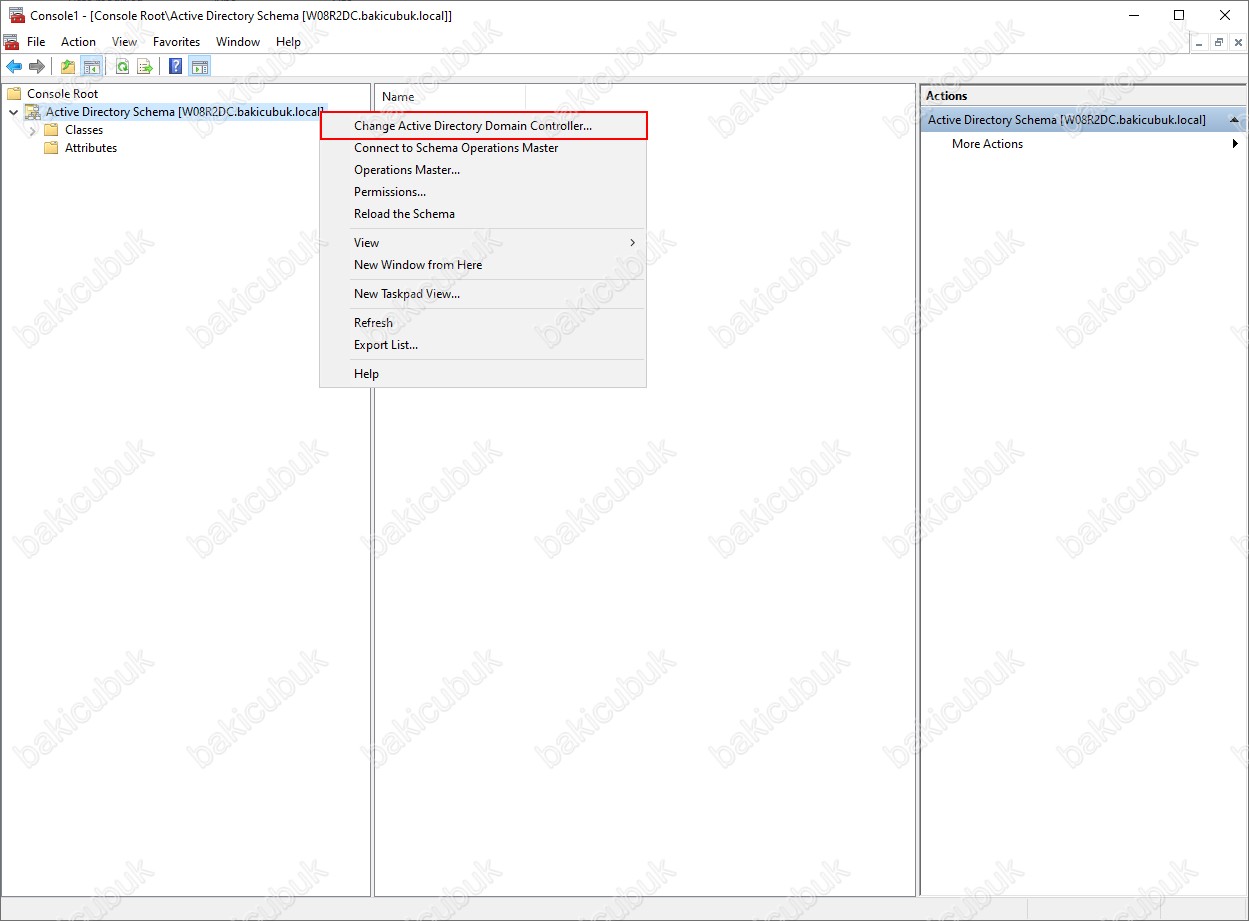
Task: Expand the Classes tree node
Action: coord(33,130)
